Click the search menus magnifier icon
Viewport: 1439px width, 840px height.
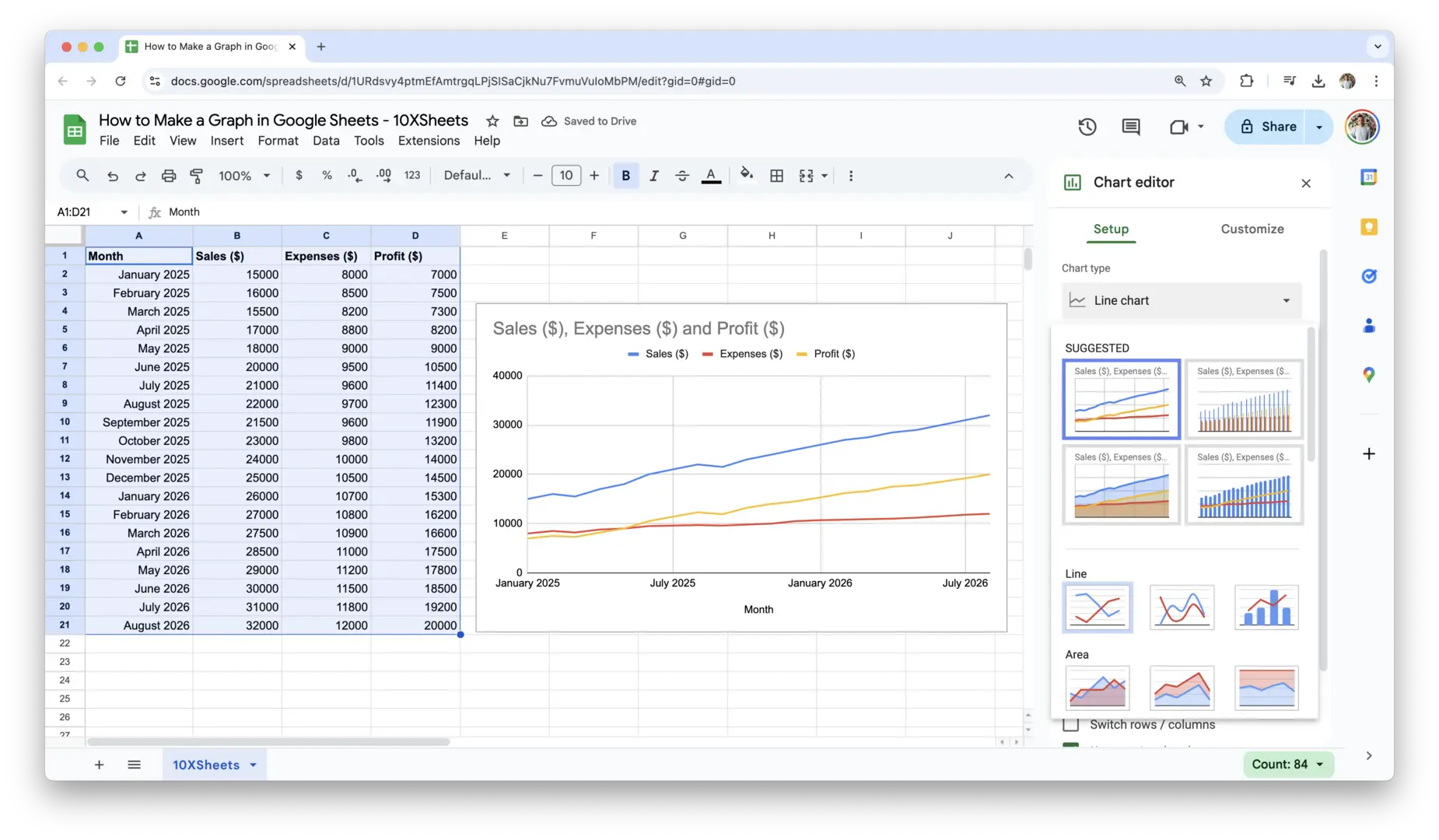pyautogui.click(x=82, y=176)
